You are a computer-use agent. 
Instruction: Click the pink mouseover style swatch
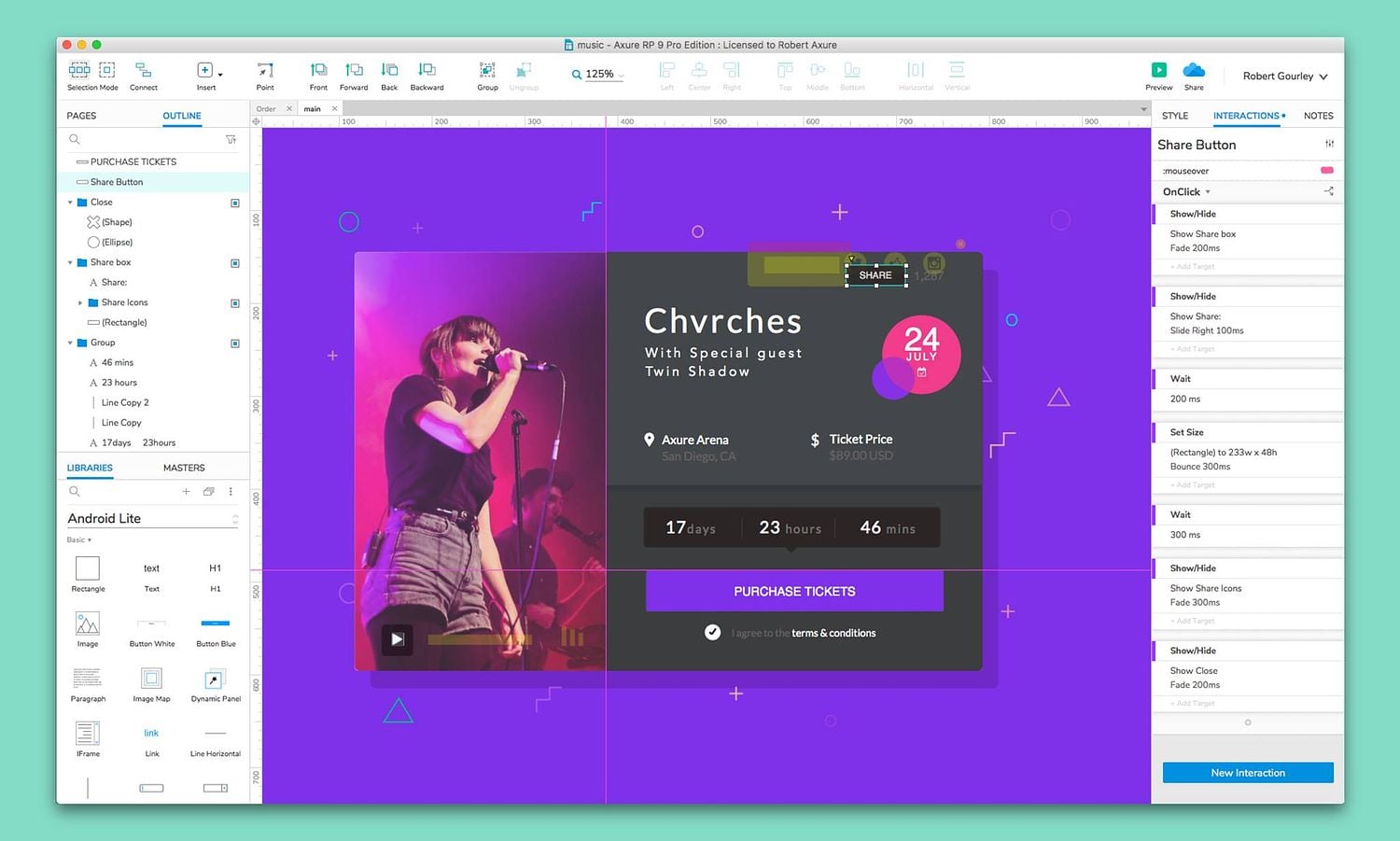pyautogui.click(x=1326, y=170)
